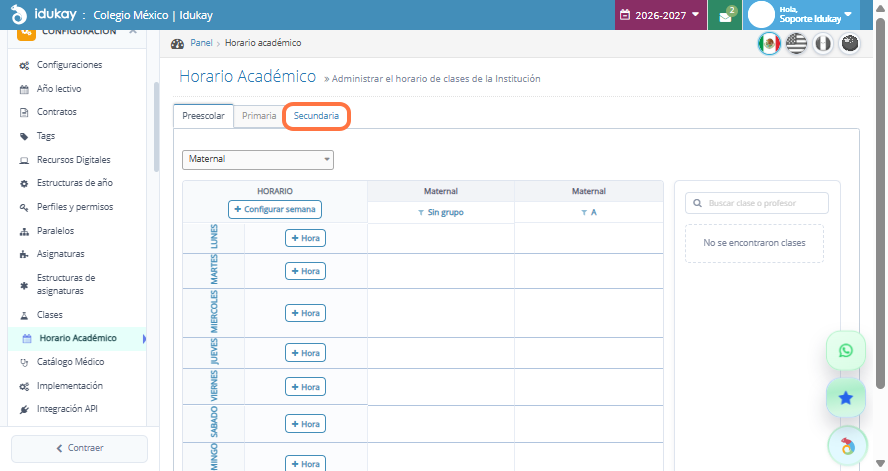Add an Hora to Jueves
This screenshot has width=888, height=471.
pyautogui.click(x=305, y=353)
